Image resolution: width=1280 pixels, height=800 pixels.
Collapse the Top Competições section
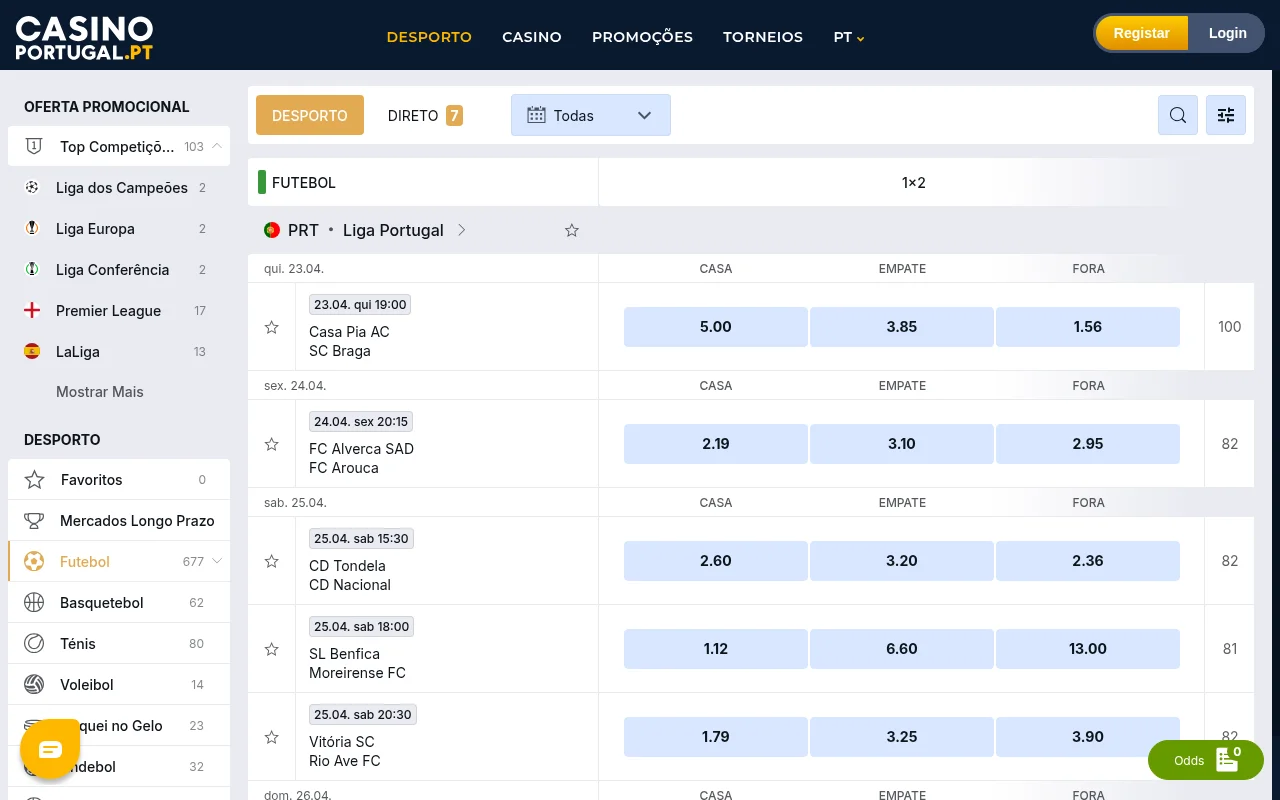click(217, 146)
